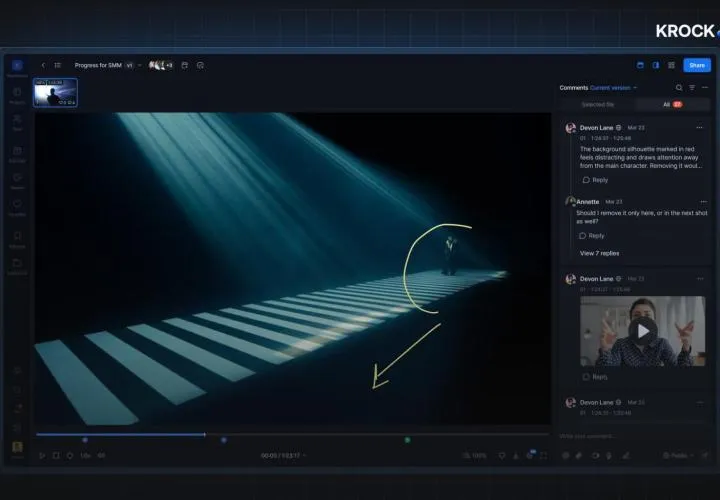This screenshot has width=720, height=500.
Task: Switch to the Selected file tab
Action: click(x=598, y=105)
